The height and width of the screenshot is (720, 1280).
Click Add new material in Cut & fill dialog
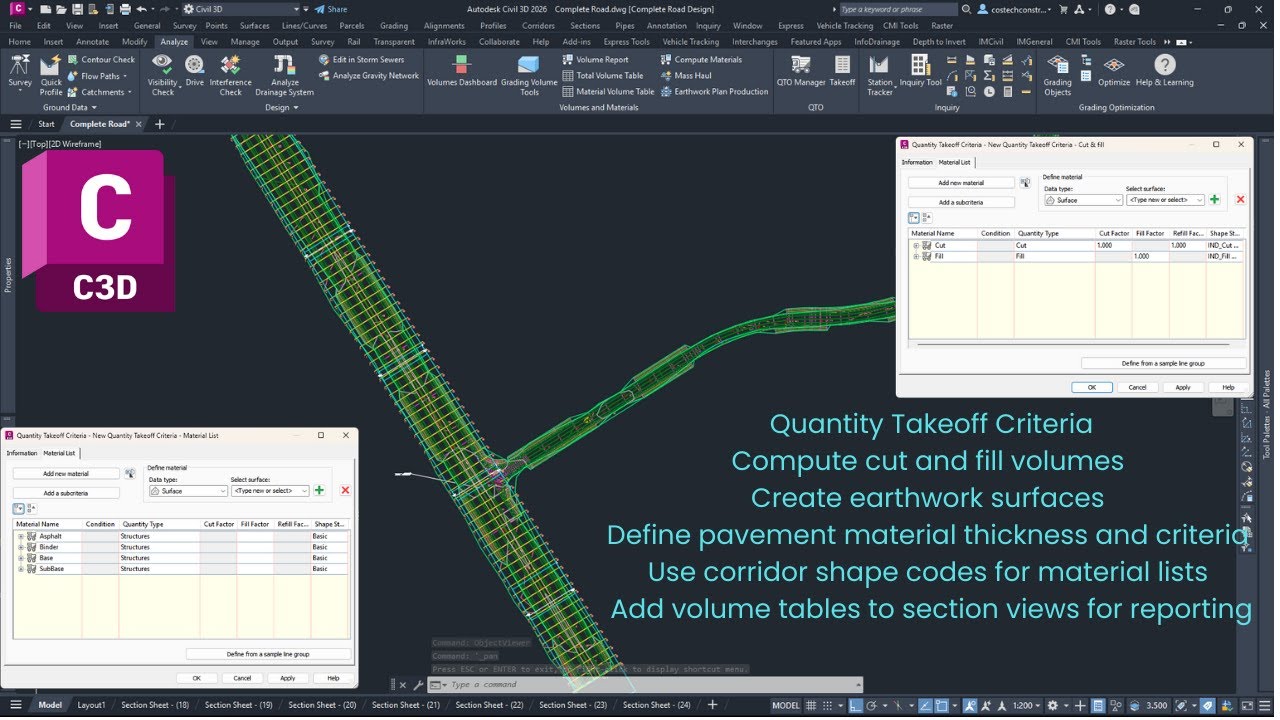[961, 183]
